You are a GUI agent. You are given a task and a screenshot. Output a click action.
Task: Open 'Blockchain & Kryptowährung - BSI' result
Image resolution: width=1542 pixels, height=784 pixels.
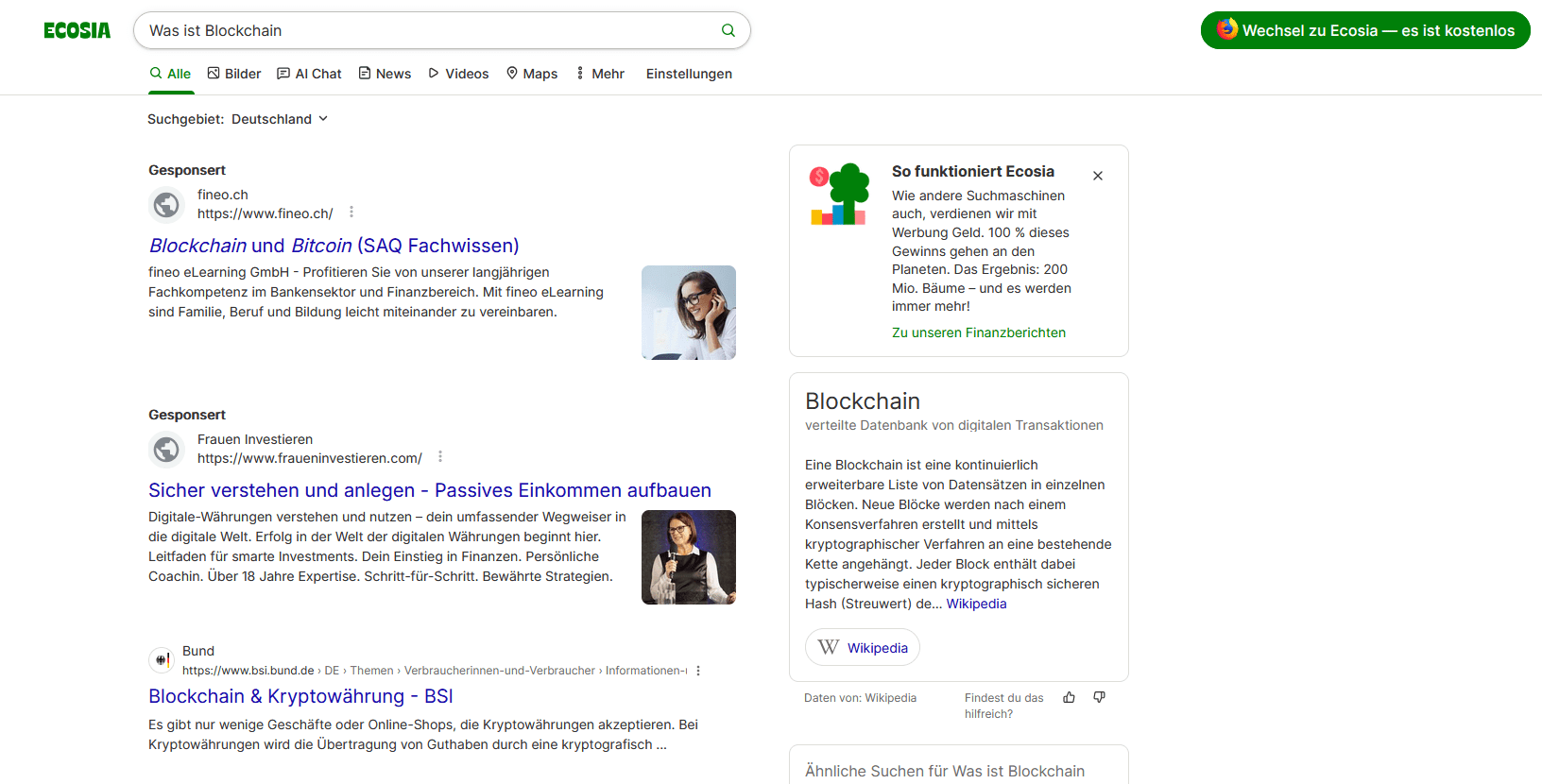[300, 696]
